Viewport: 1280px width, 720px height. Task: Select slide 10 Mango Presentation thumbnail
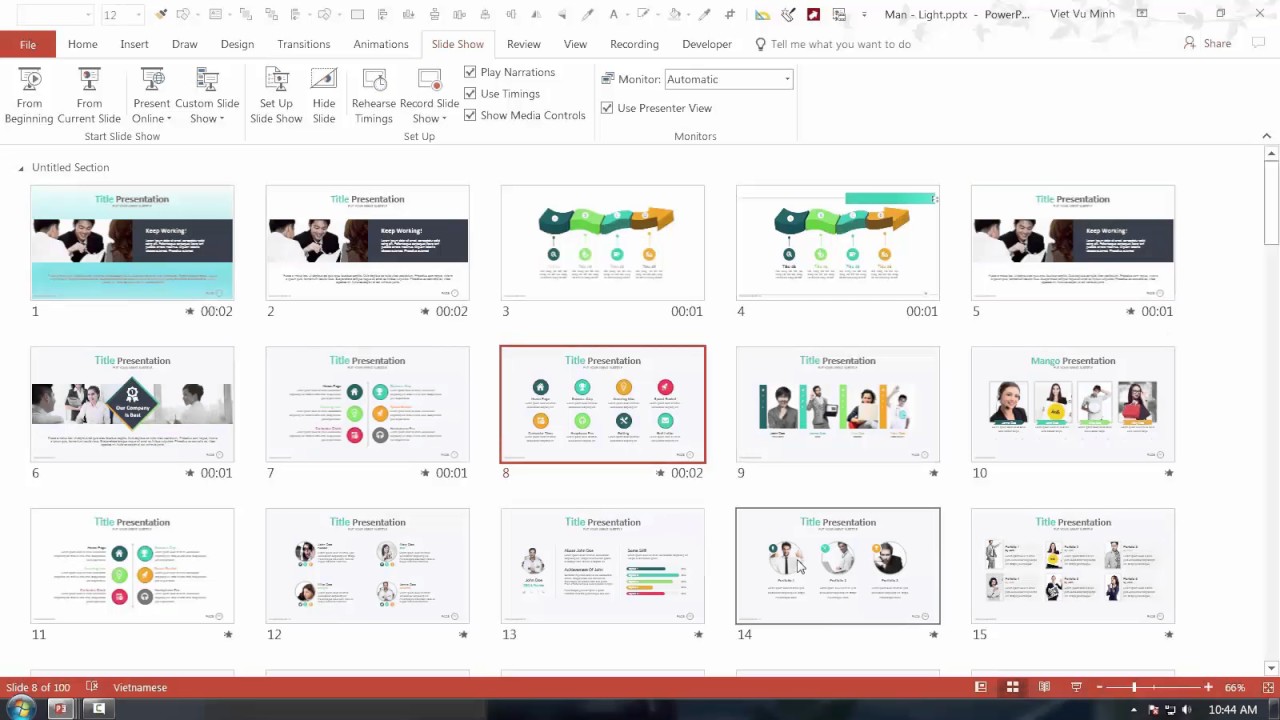1073,404
